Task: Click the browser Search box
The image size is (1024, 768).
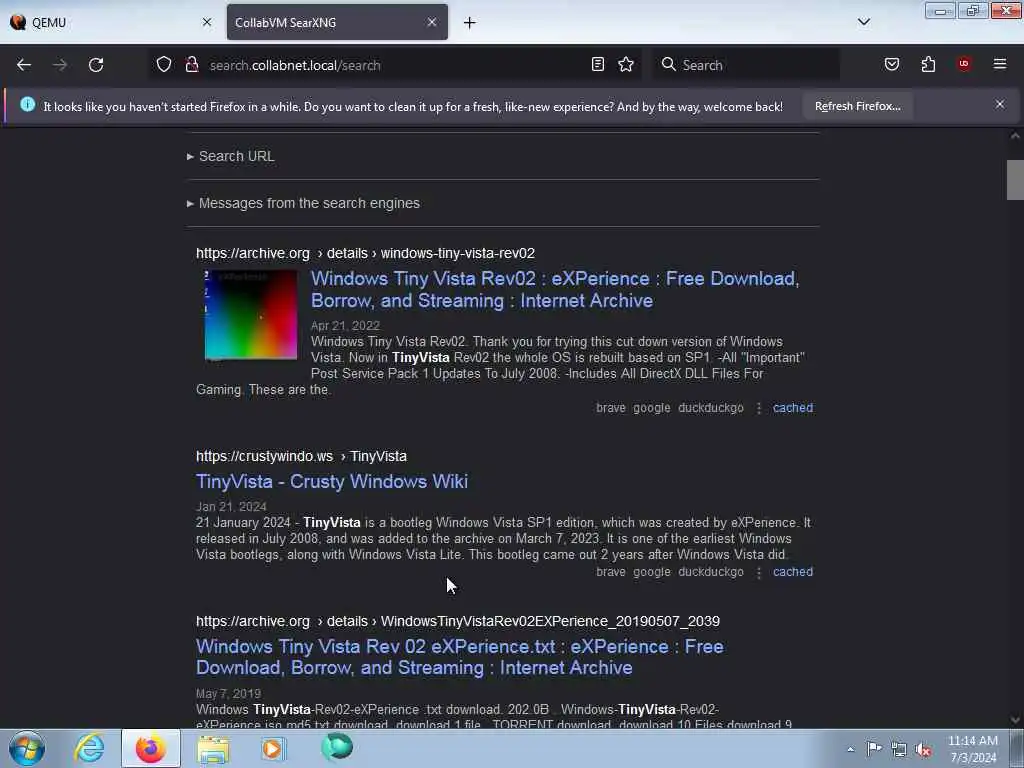Action: pos(746,65)
